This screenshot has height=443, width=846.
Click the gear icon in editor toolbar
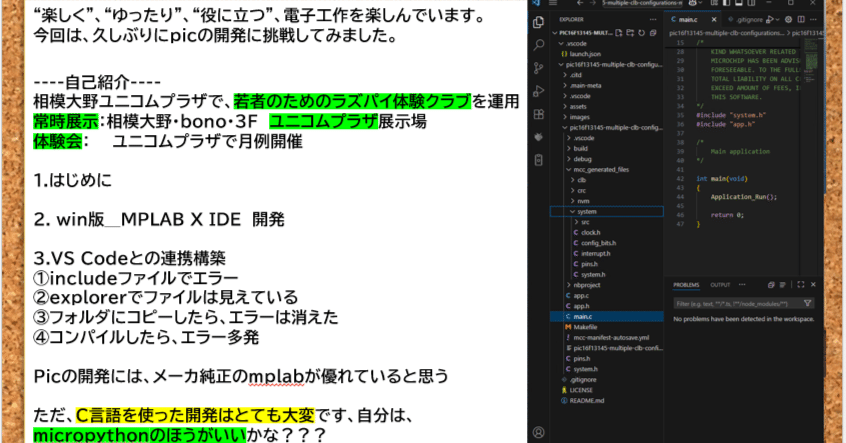[788, 19]
